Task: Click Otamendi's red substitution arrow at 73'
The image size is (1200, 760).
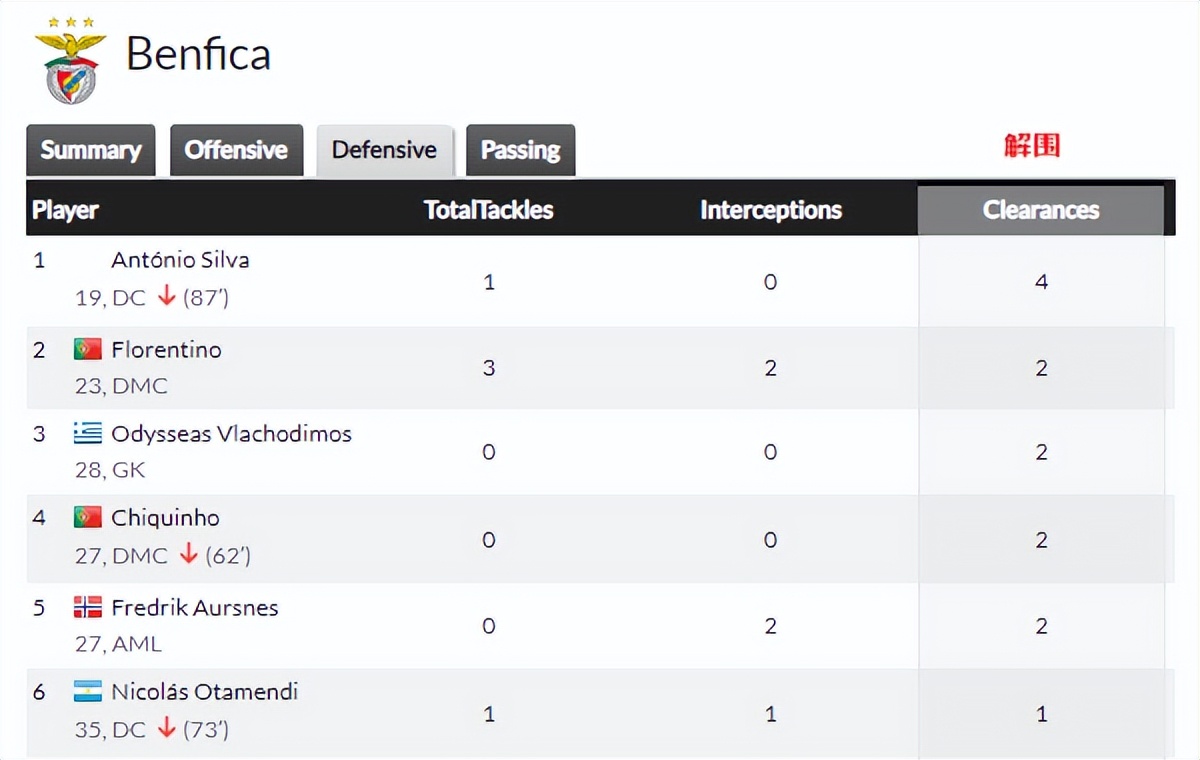Action: [166, 729]
